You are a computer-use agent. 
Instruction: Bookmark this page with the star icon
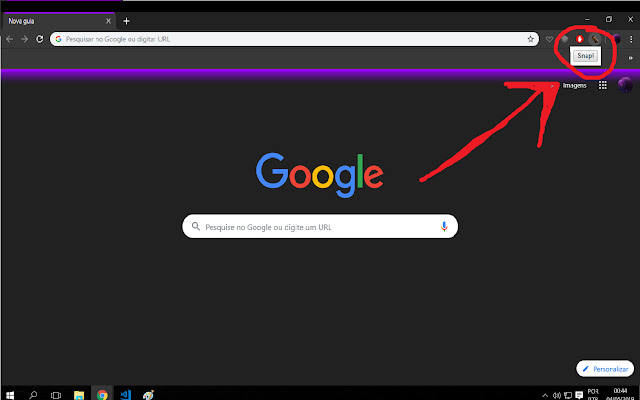(x=530, y=39)
